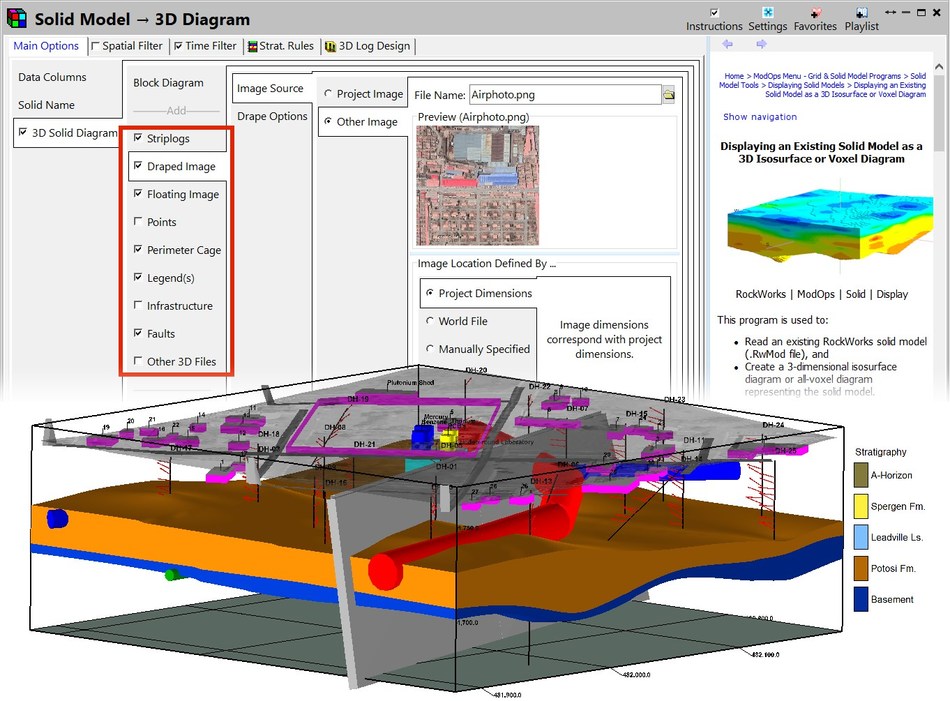Expand the Data Columns section
950x701 pixels.
[52, 77]
